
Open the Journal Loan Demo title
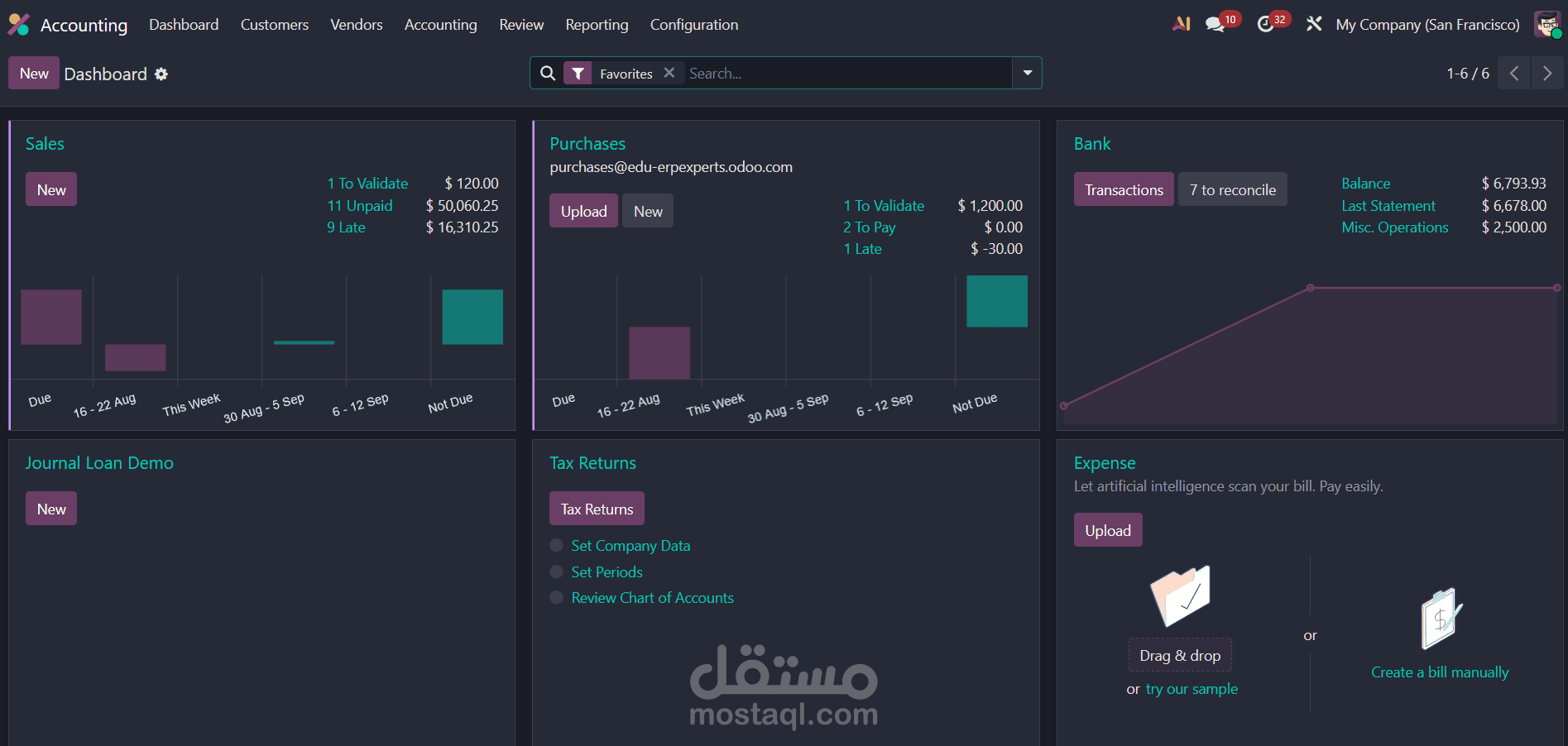(99, 463)
